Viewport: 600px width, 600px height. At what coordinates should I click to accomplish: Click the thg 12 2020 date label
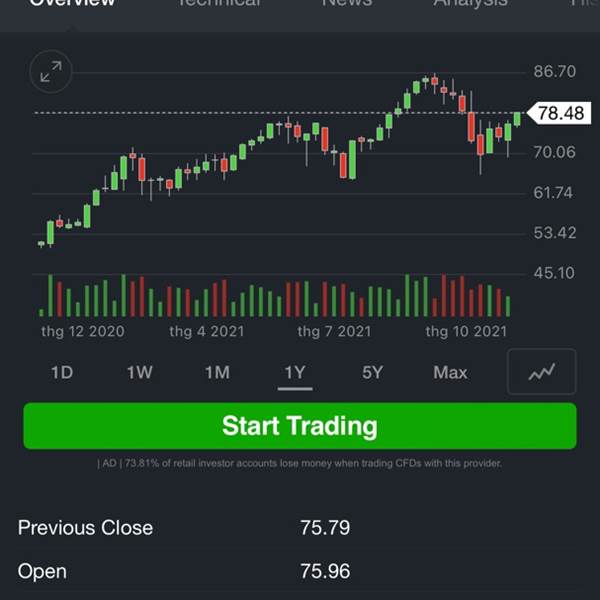pyautogui.click(x=83, y=330)
